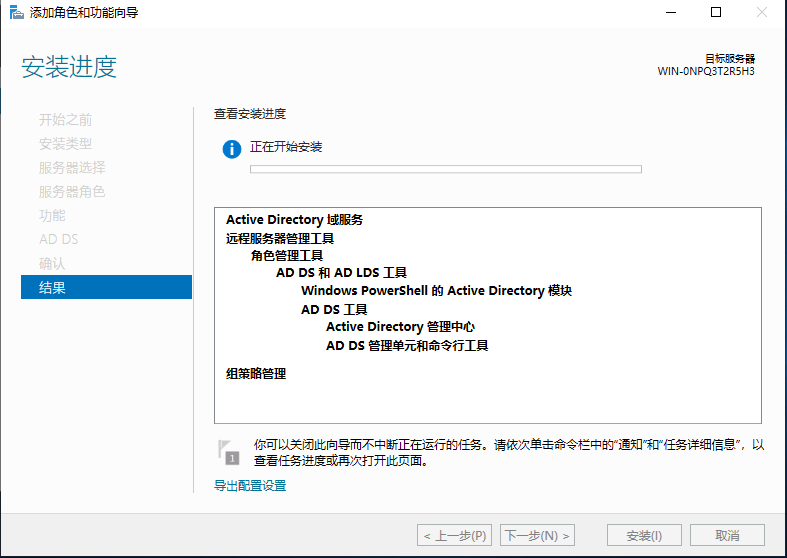Click the 角色管理工具 entry
This screenshot has width=787, height=558.
(x=287, y=255)
